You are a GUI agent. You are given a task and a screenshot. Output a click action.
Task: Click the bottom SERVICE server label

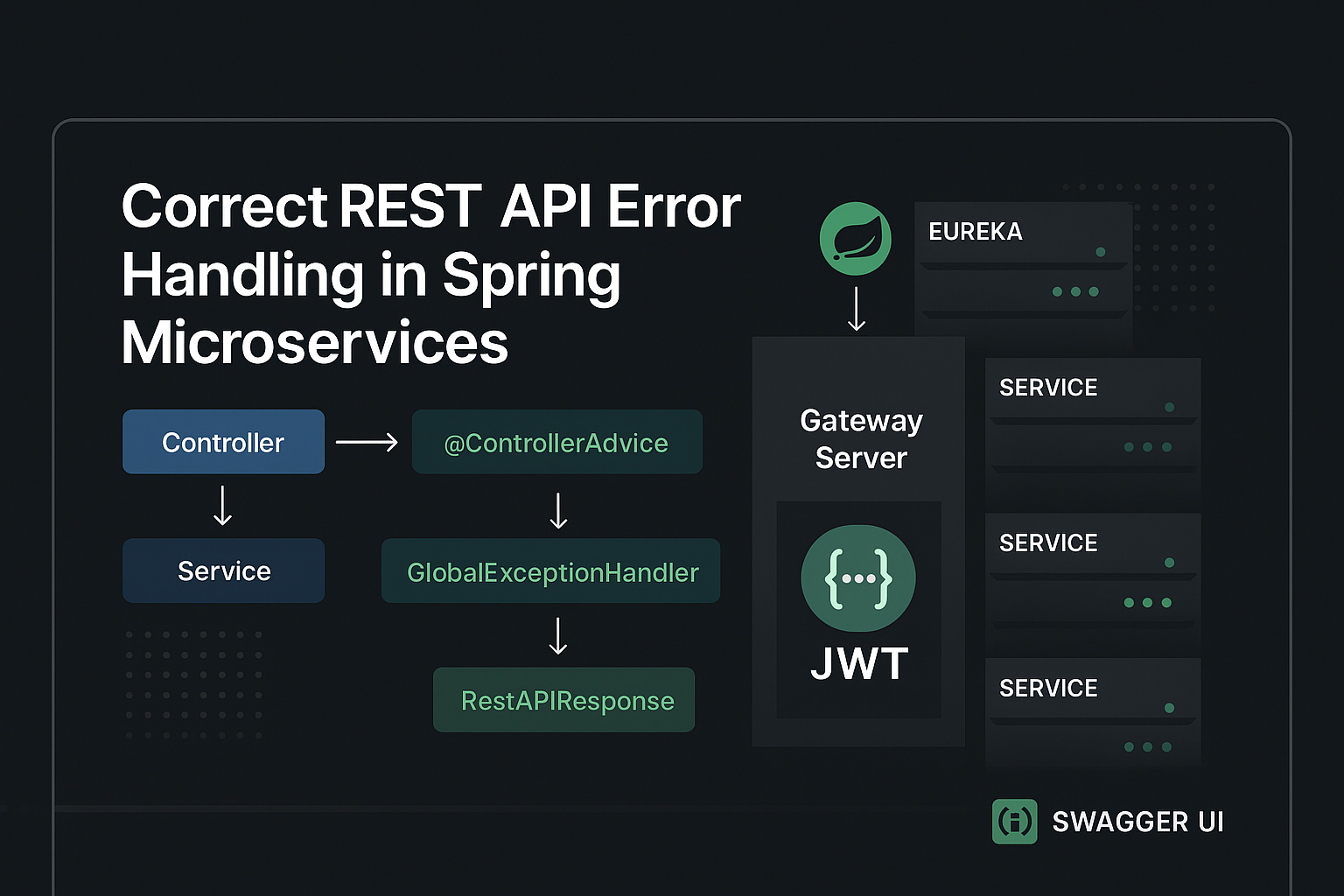click(1047, 689)
